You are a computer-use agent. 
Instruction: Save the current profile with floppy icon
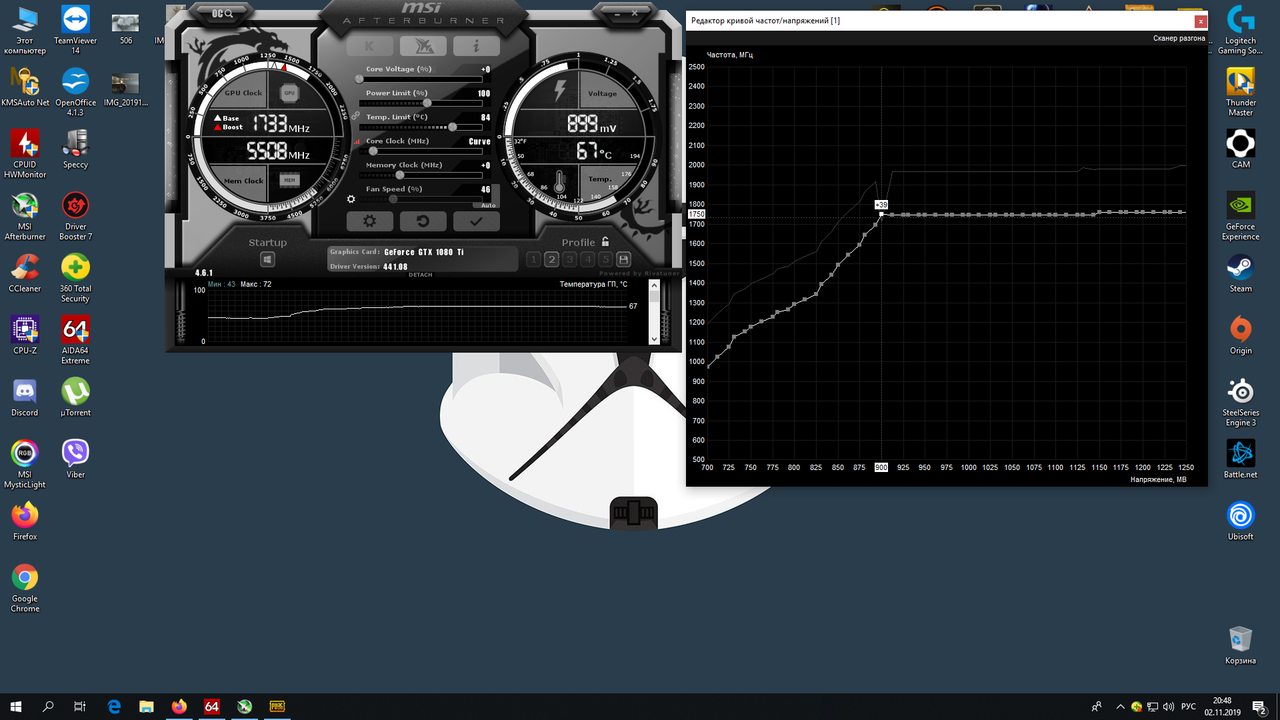623,260
